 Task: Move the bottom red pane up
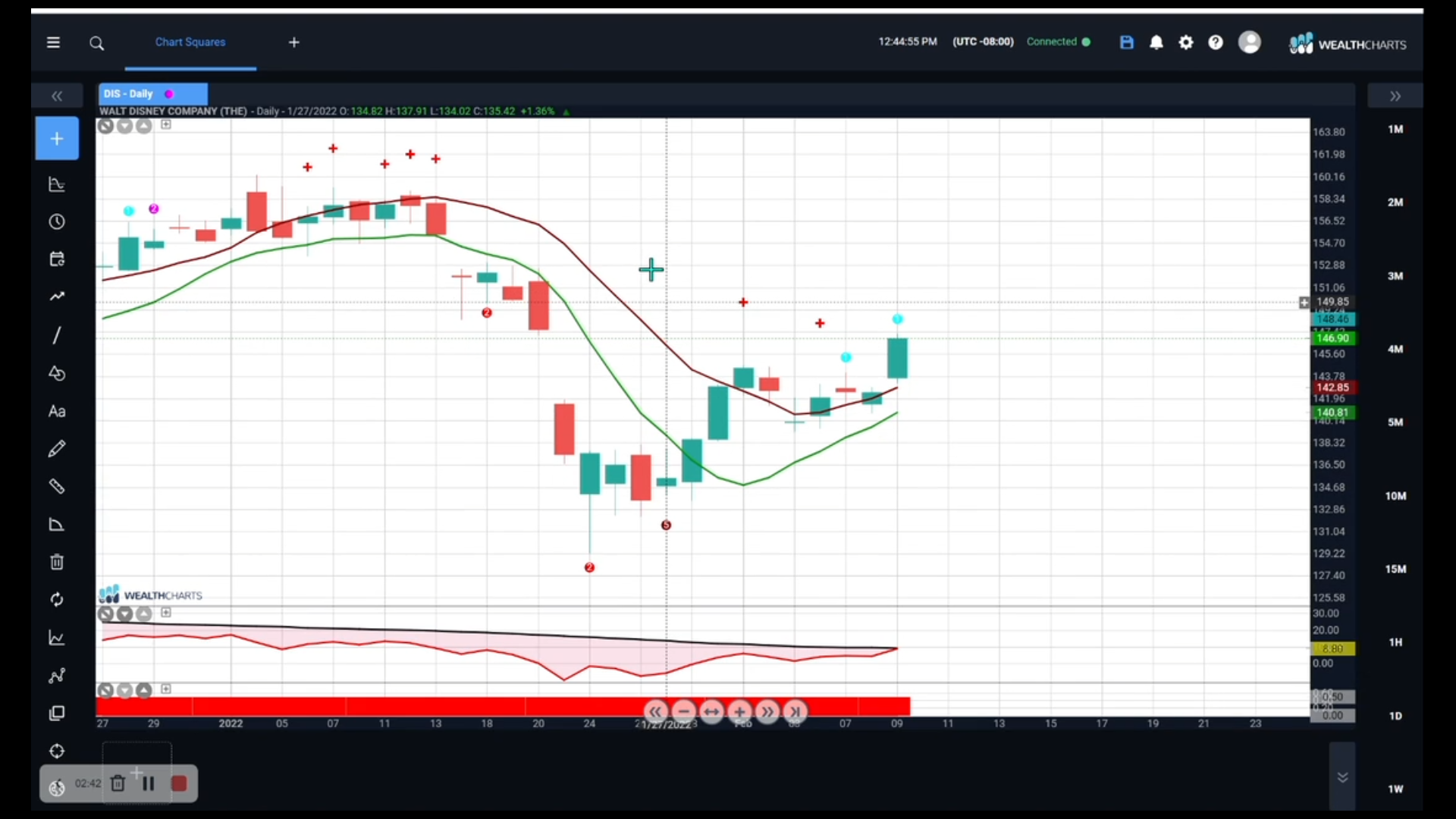[x=143, y=690]
